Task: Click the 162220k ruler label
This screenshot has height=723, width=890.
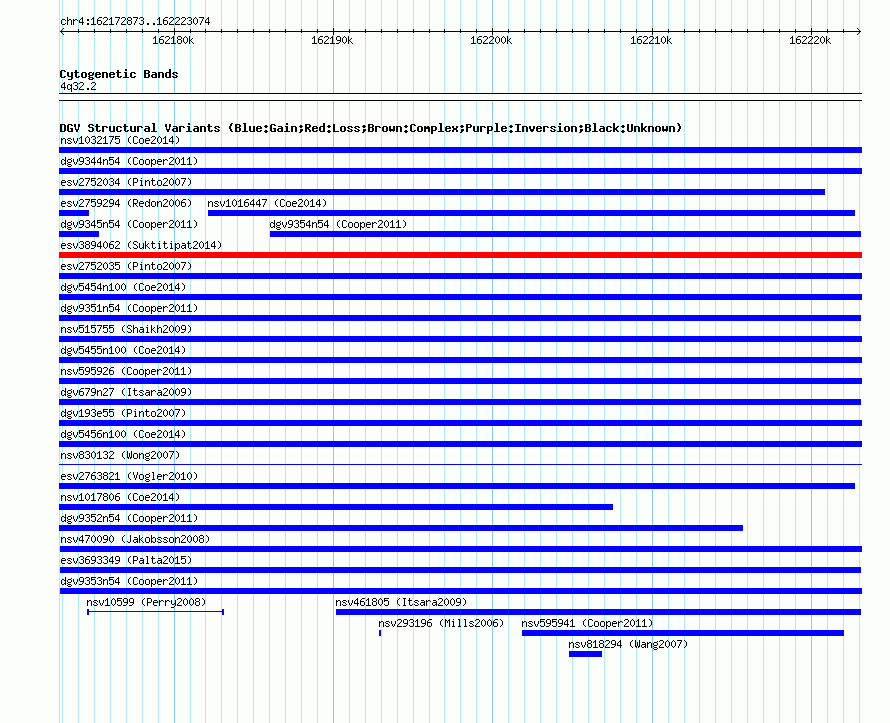Action: point(810,40)
